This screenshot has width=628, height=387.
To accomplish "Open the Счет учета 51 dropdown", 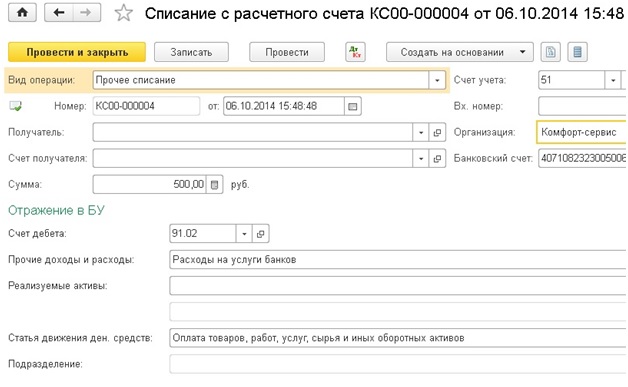I will tap(612, 80).
